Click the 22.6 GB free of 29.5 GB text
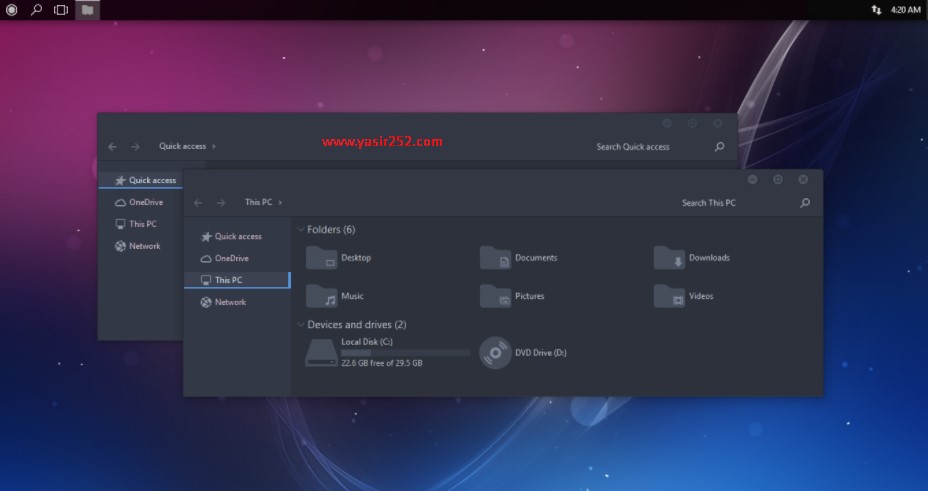The image size is (928, 491). [382, 363]
